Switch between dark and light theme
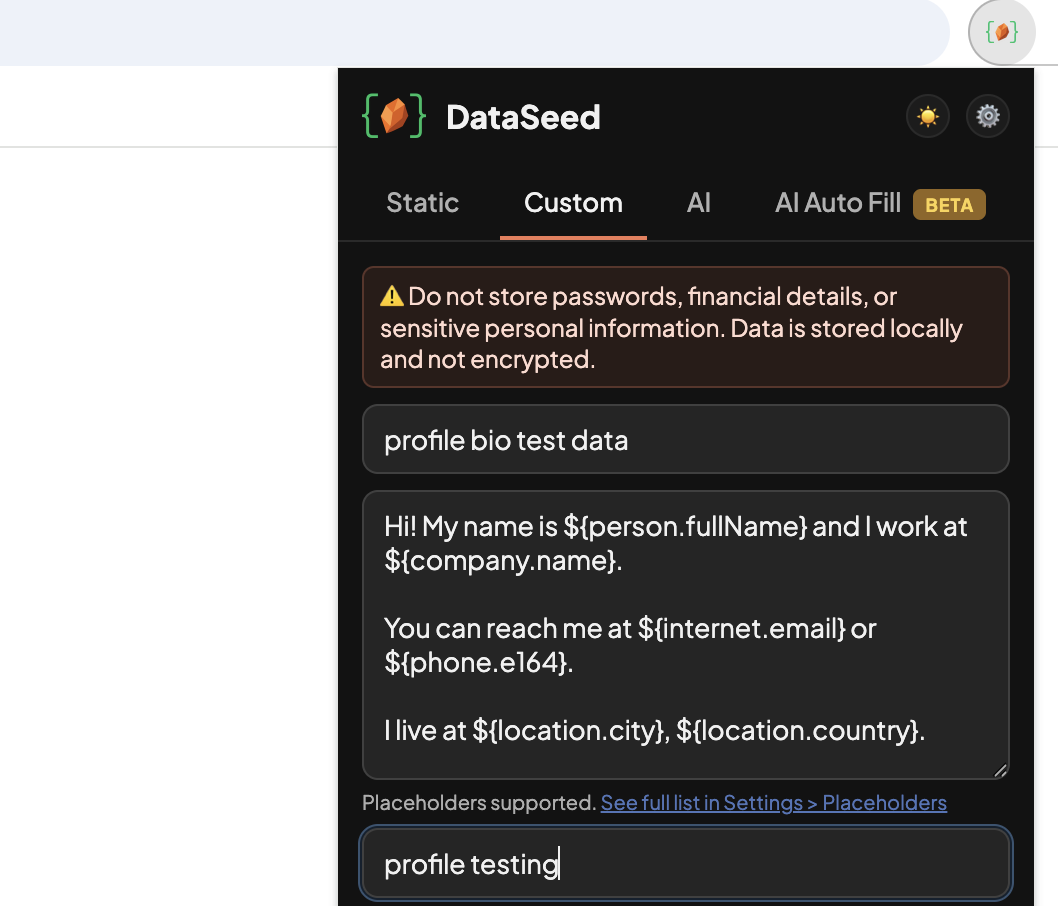 pos(927,116)
